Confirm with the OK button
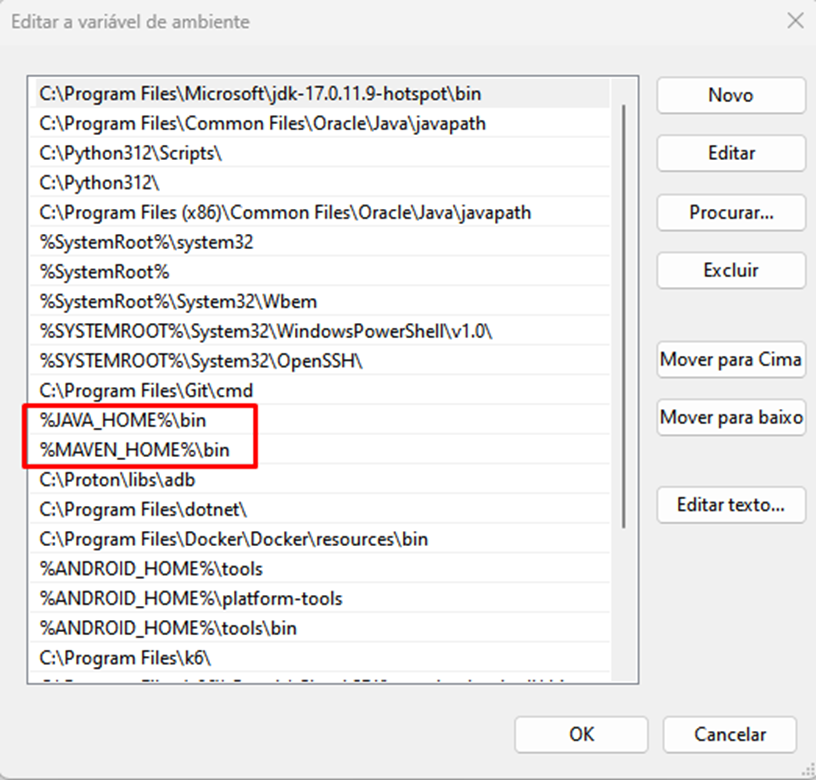Image resolution: width=816 pixels, height=780 pixels. pyautogui.click(x=581, y=734)
